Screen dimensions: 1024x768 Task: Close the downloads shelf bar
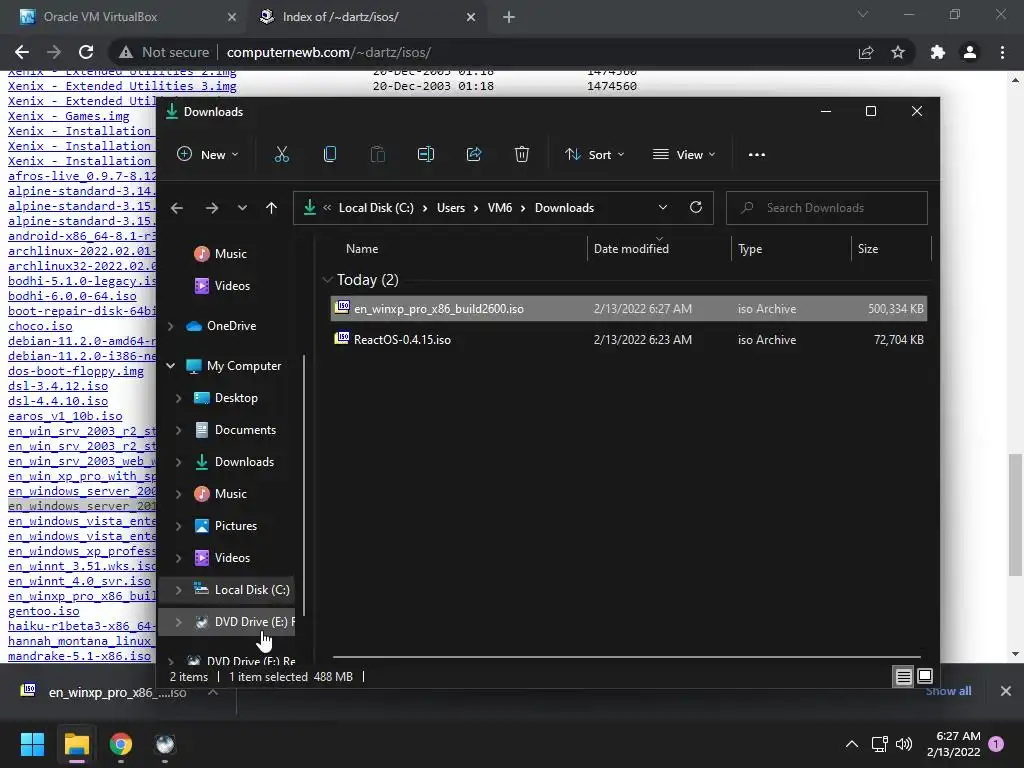click(x=1005, y=691)
